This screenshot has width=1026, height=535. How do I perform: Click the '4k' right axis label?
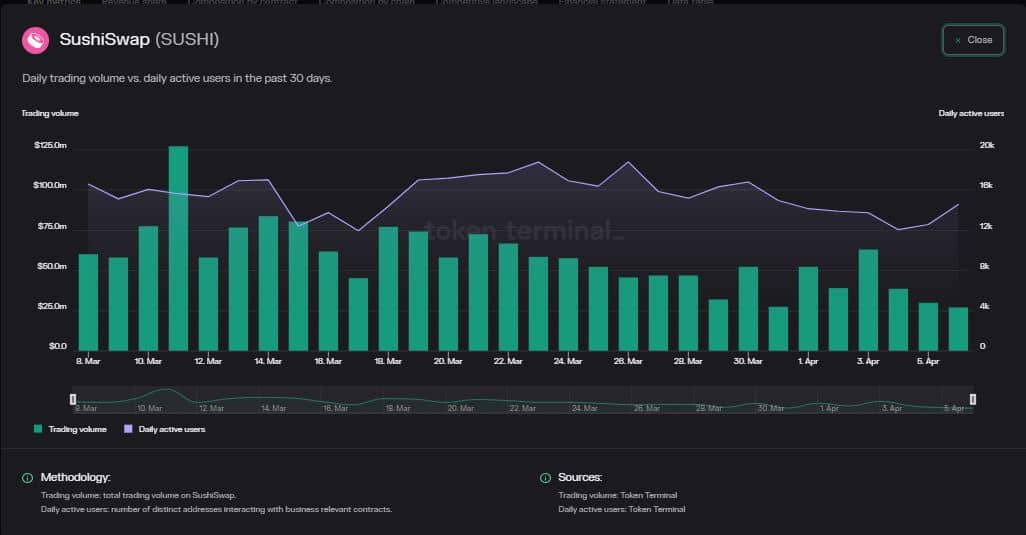pyautogui.click(x=985, y=306)
